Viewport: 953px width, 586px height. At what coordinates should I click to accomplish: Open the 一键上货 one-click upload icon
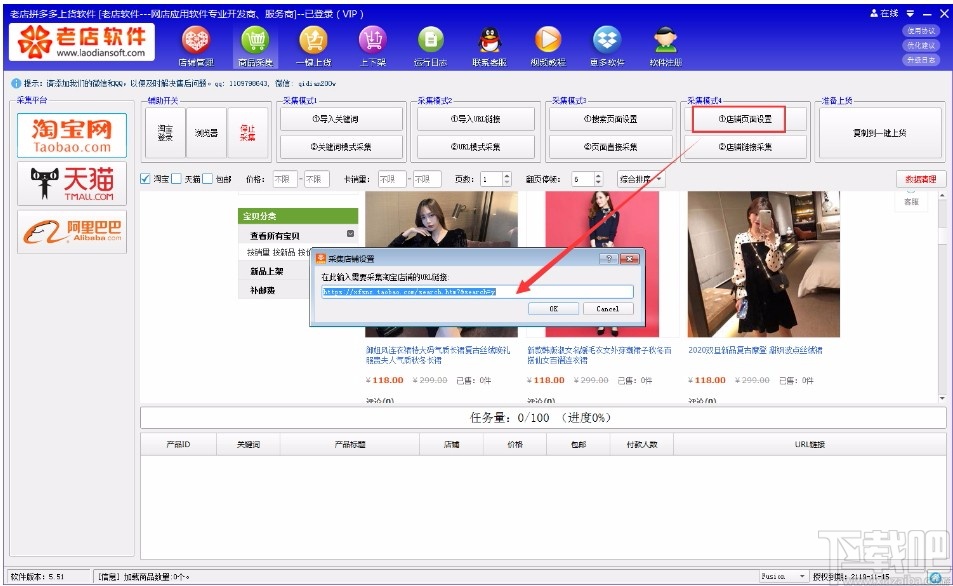(x=313, y=42)
